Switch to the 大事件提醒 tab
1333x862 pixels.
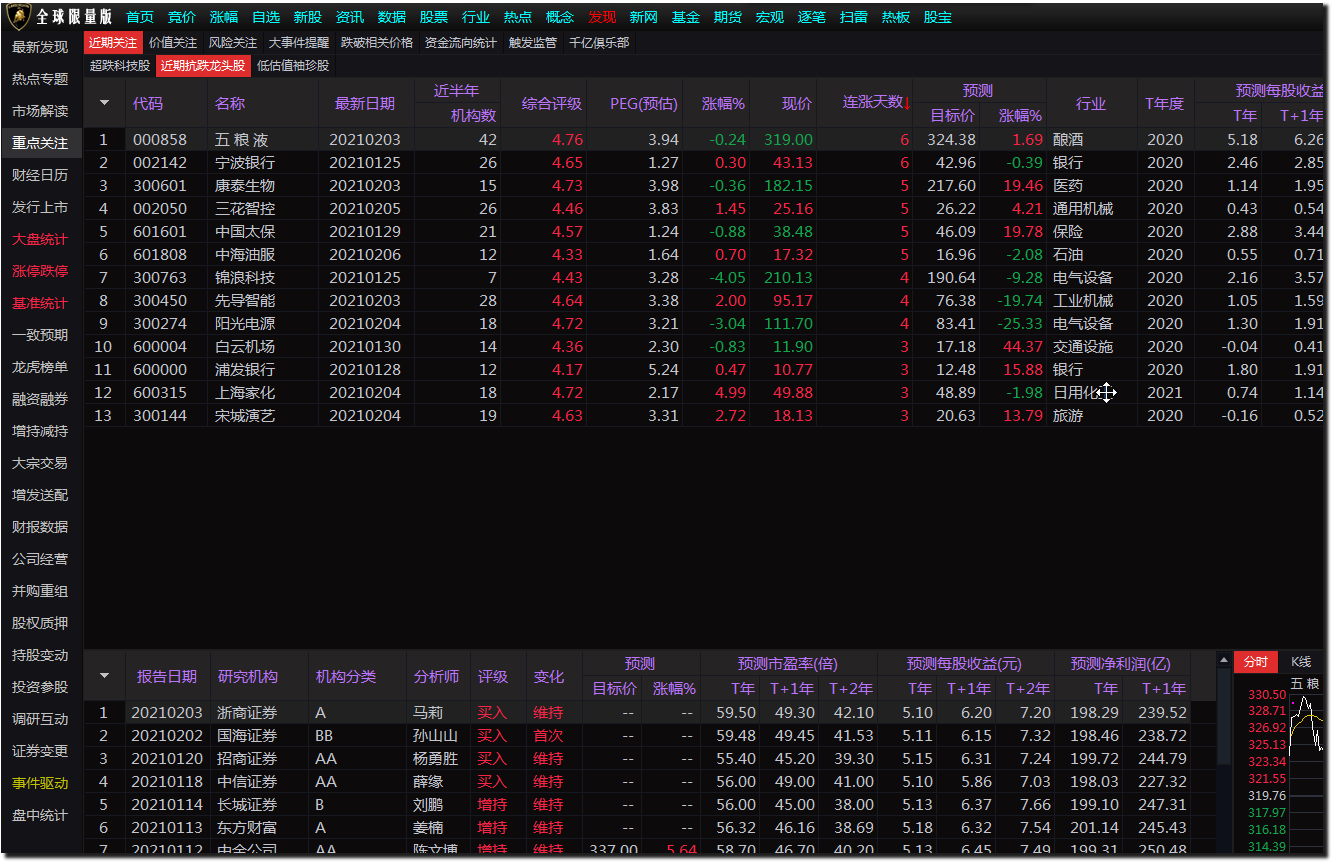coord(299,43)
